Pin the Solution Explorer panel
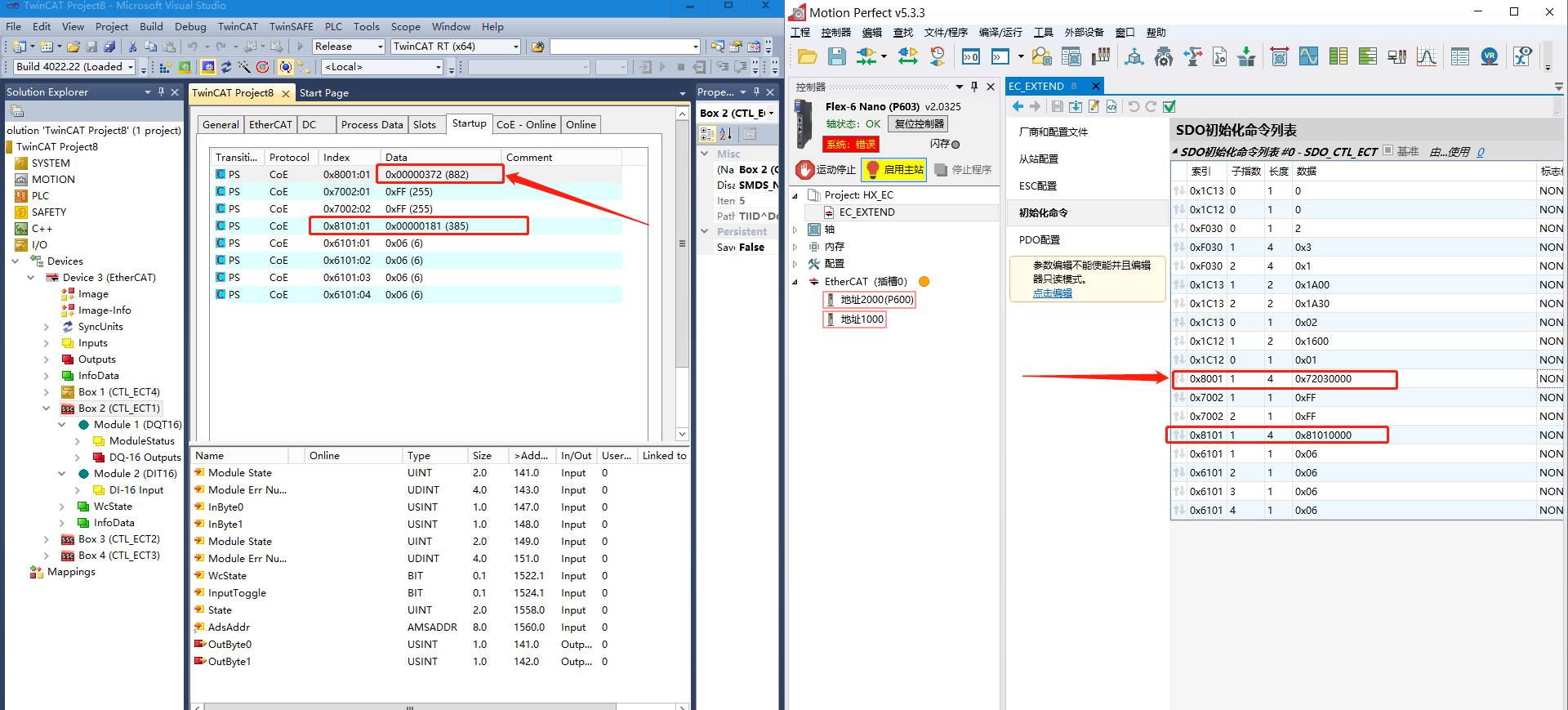 [161, 92]
